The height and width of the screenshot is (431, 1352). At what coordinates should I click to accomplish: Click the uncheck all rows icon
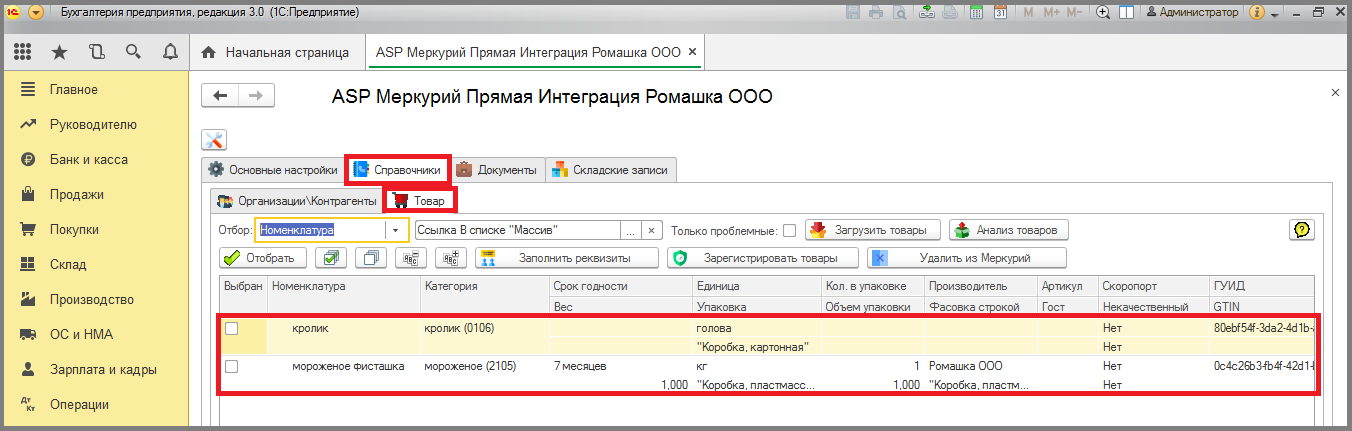tap(371, 258)
